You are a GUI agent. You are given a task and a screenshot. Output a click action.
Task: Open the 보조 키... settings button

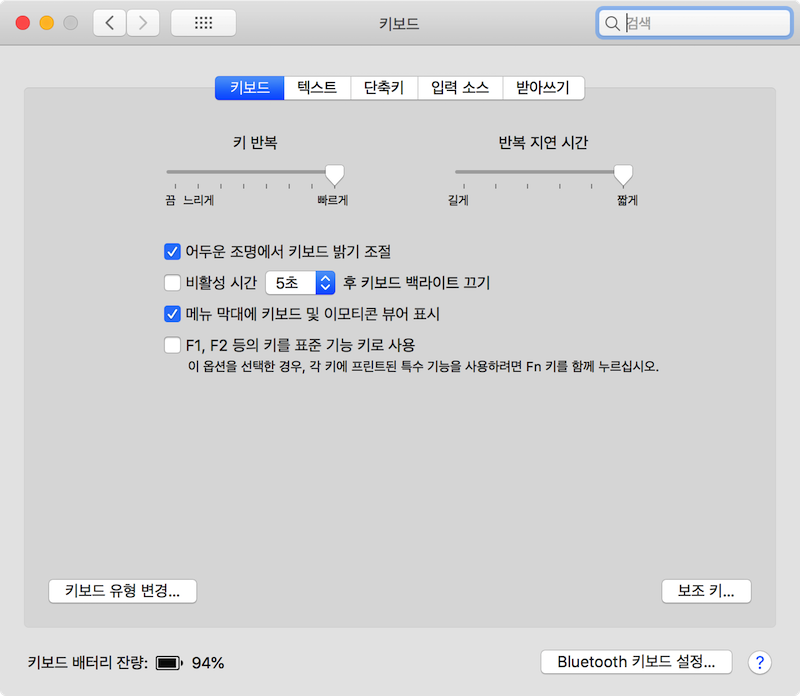coord(706,591)
